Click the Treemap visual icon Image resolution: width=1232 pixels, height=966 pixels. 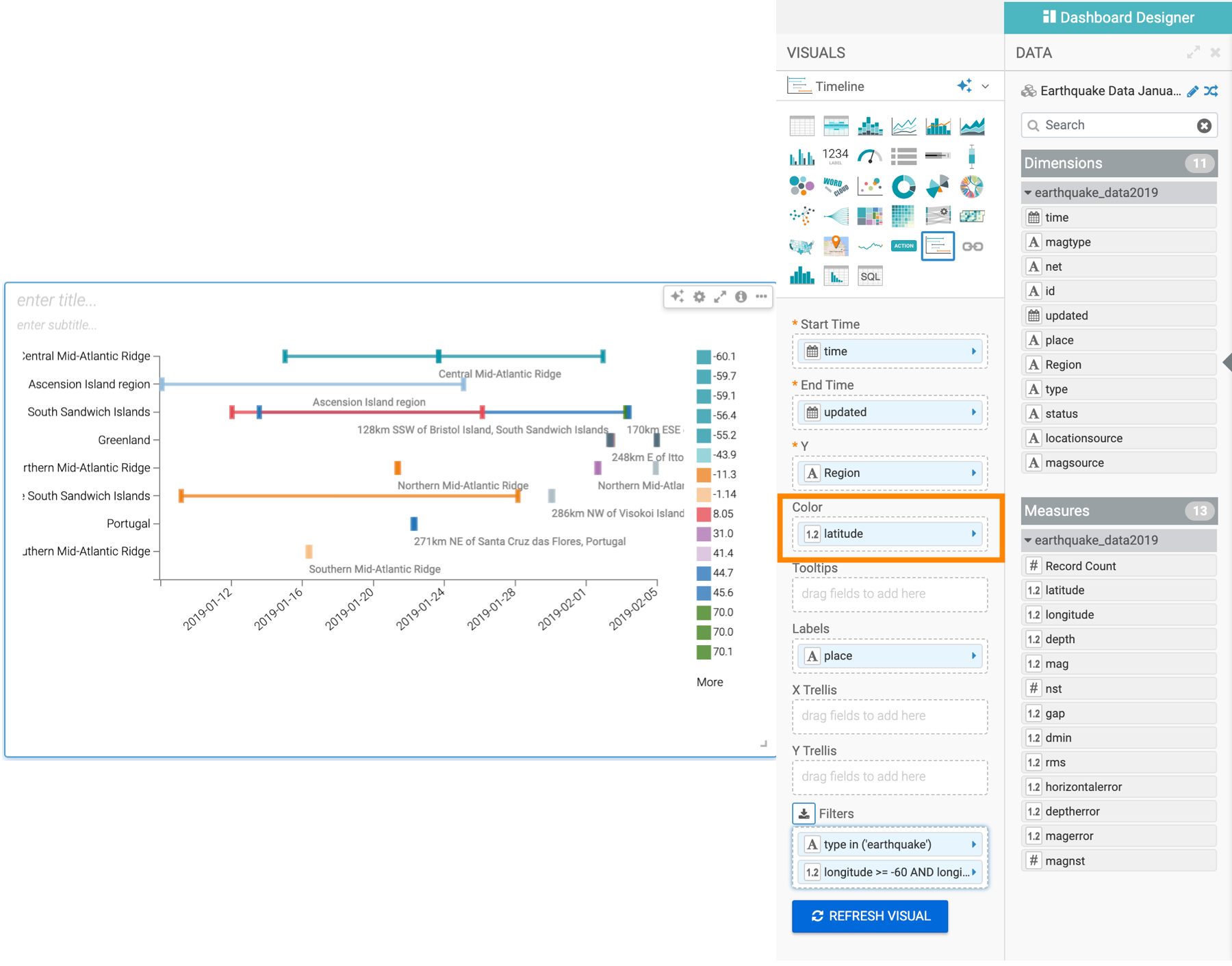tap(869, 216)
